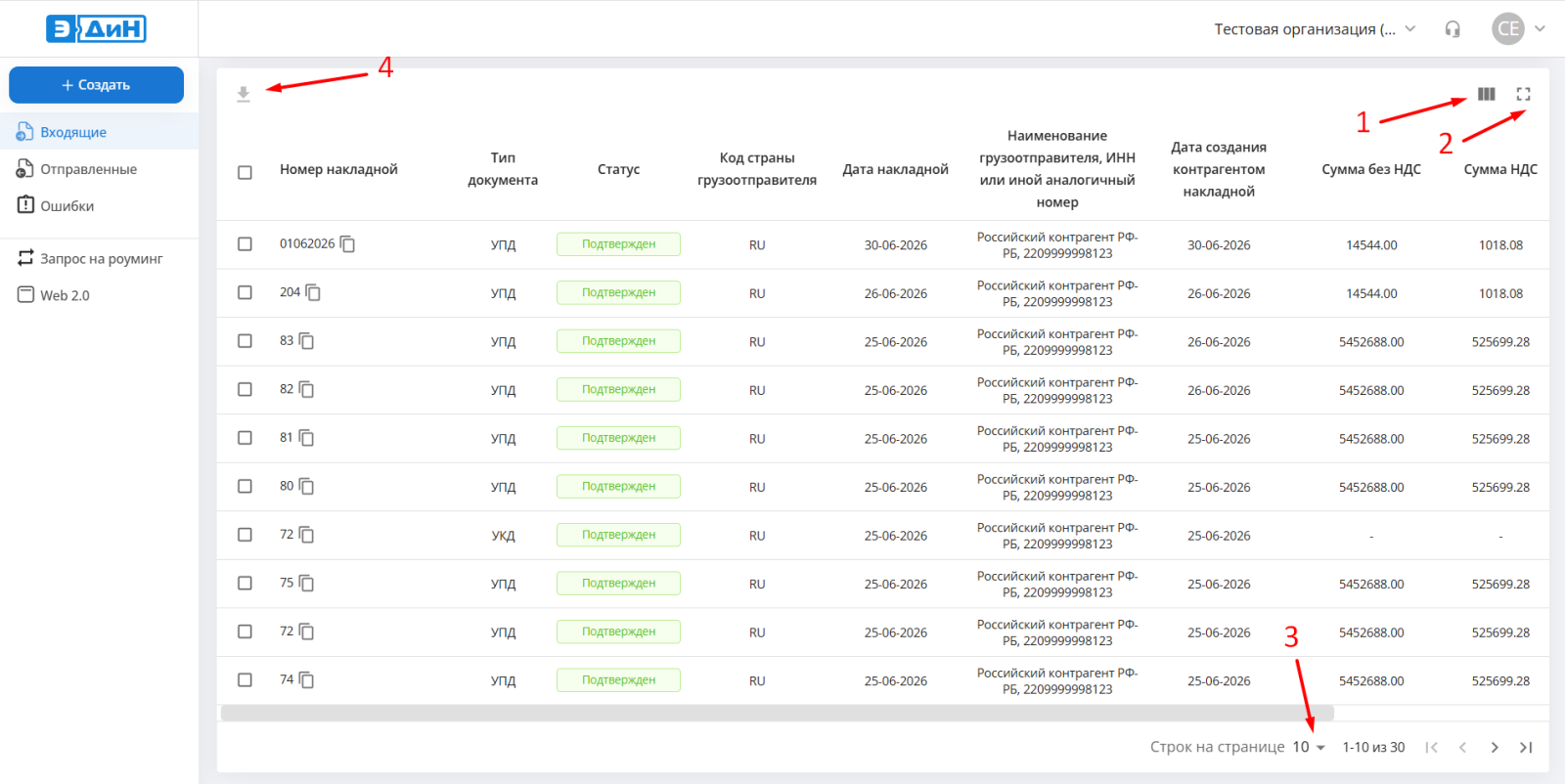Viewport: 1565px width, 784px height.
Task: Switch to Web 2.0
Action: [x=99, y=294]
